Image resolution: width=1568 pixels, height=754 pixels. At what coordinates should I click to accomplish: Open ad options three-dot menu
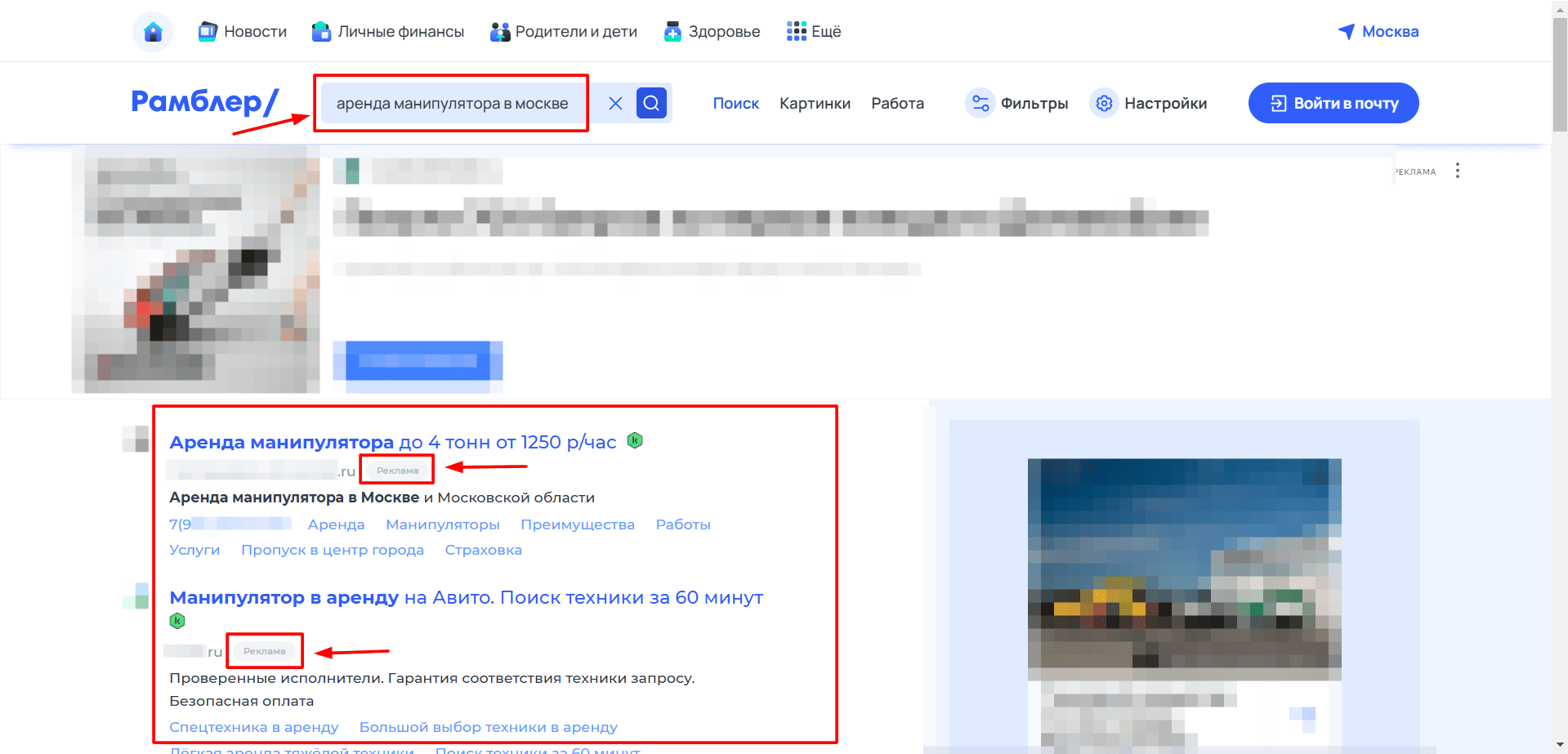point(1457,171)
